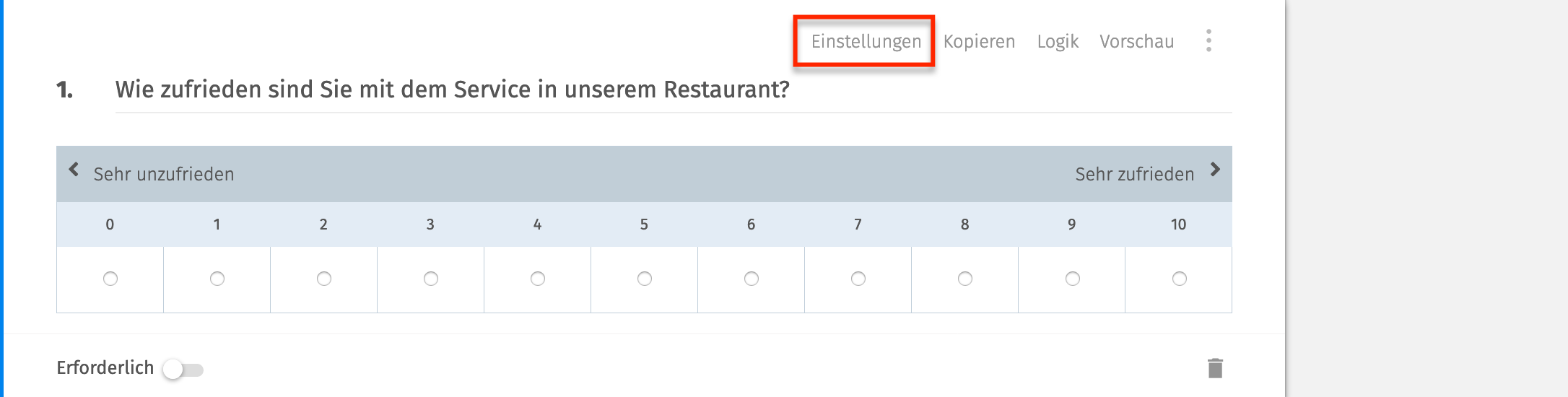The width and height of the screenshot is (1568, 397).
Task: Select radio button for rating 5
Action: (645, 279)
